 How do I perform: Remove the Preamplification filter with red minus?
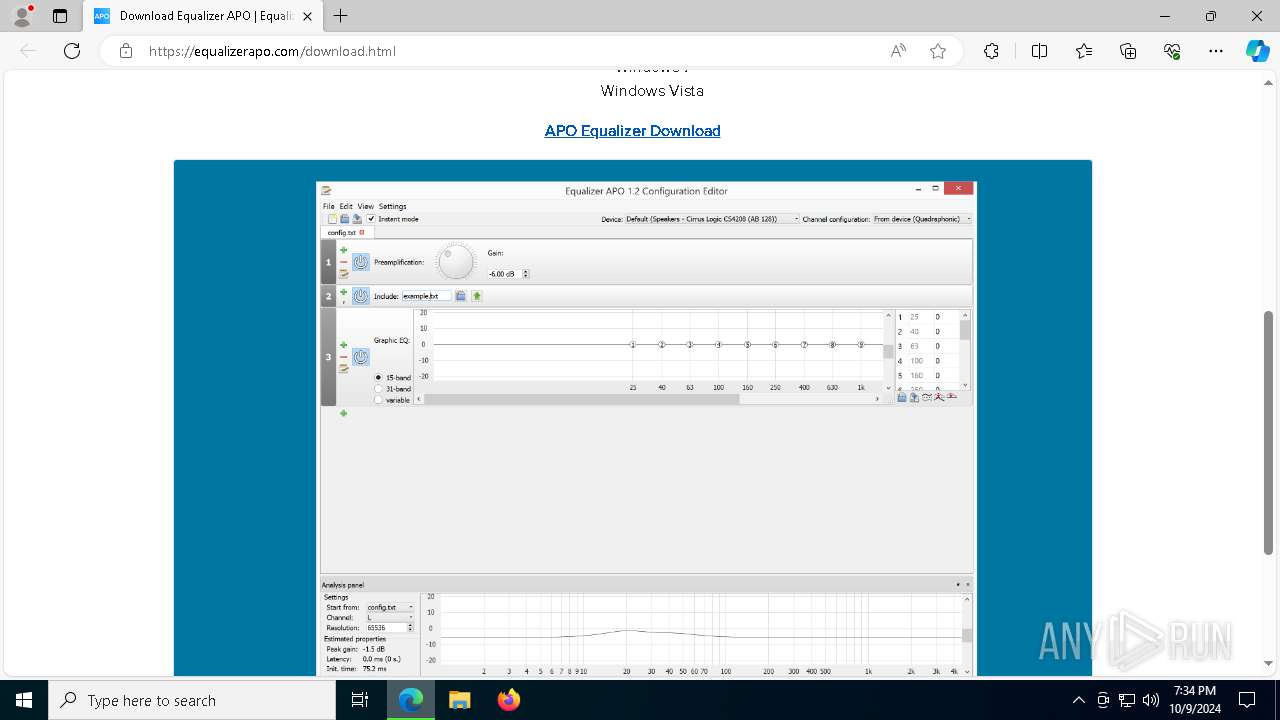point(344,262)
